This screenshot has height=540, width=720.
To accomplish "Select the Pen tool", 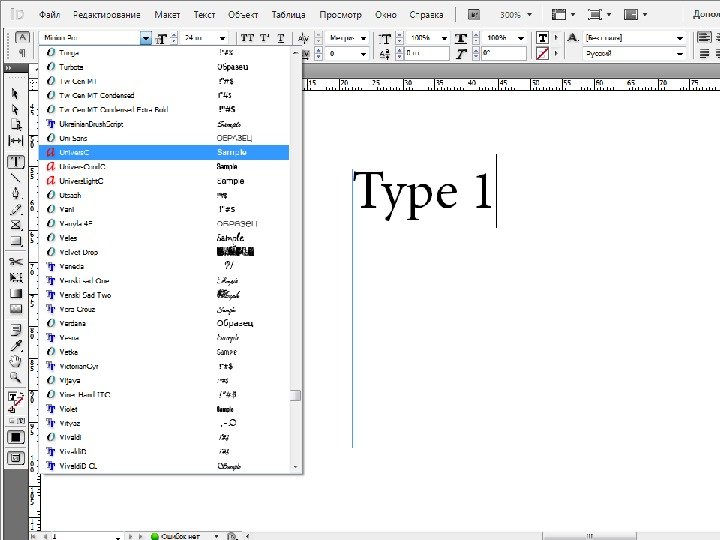I will (x=16, y=193).
